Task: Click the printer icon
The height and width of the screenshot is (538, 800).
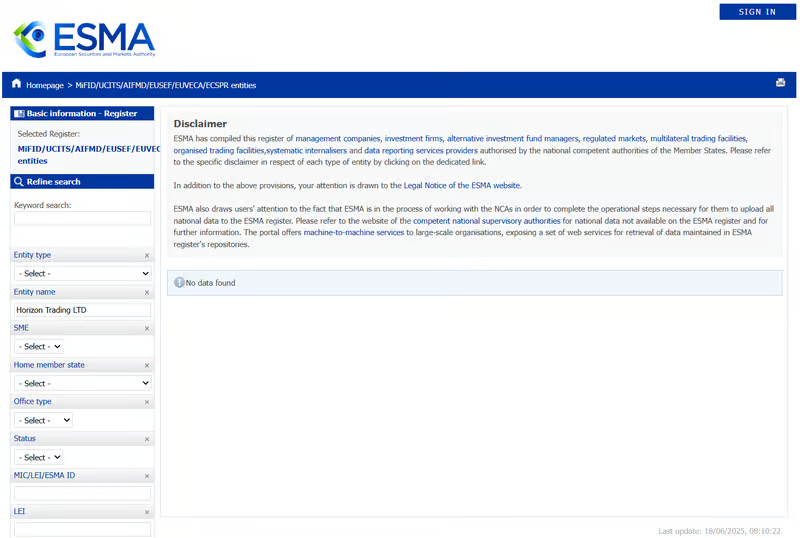Action: point(780,83)
